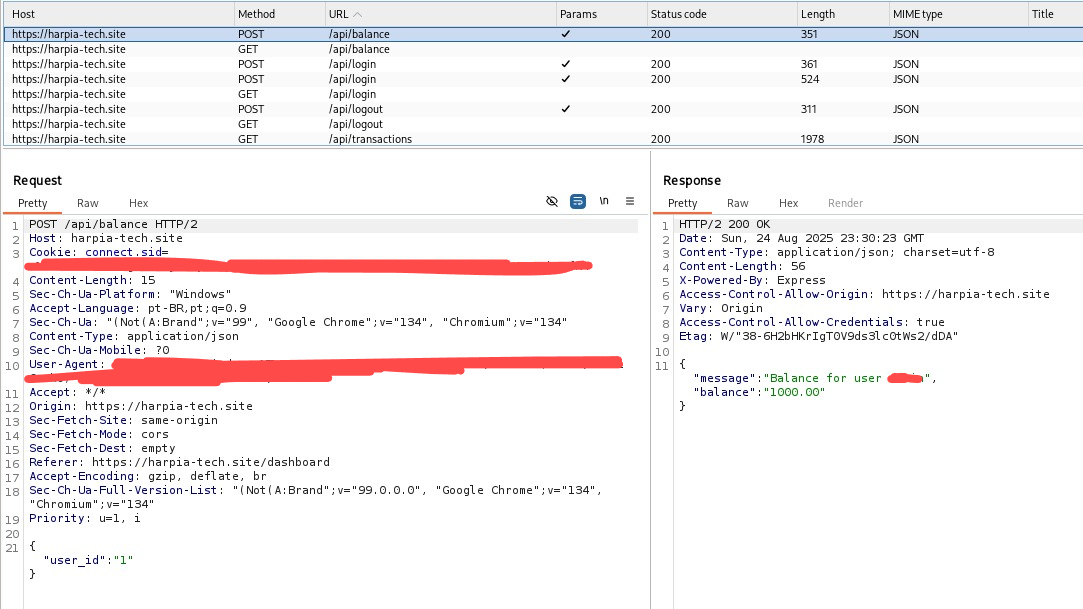This screenshot has width=1083, height=609.
Task: Click the Origin header line in request
Action: 141,406
